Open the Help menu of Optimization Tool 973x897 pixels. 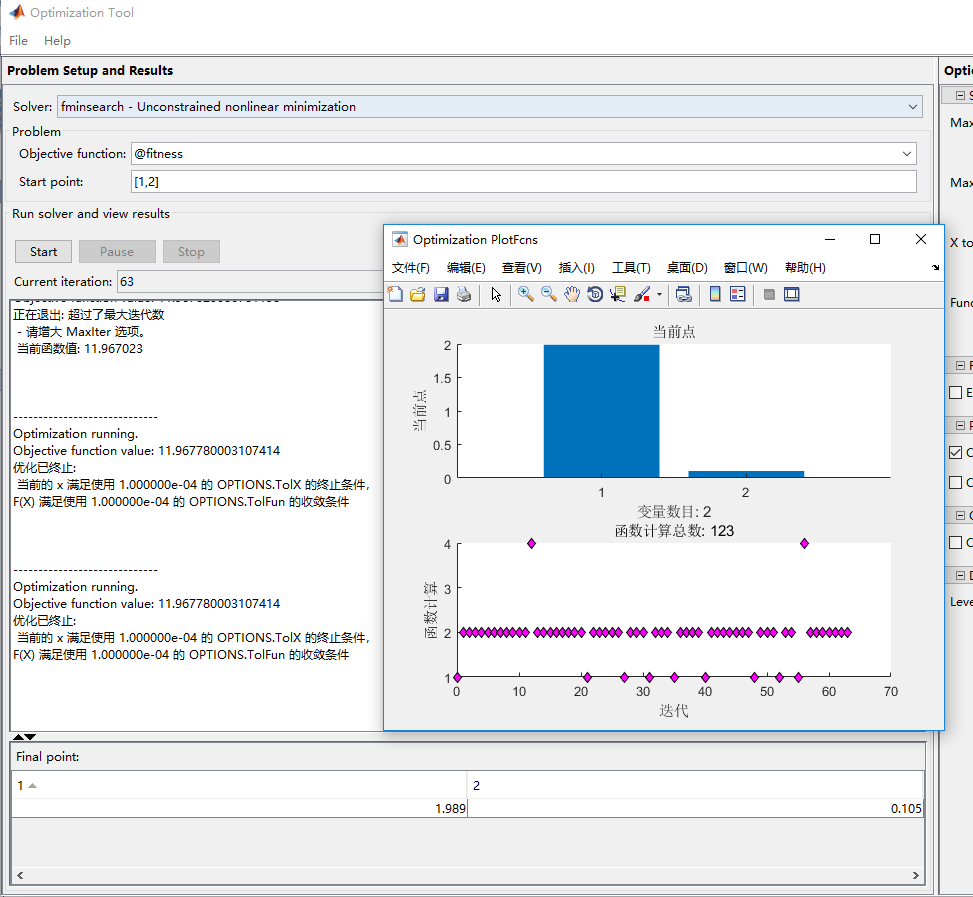click(57, 40)
